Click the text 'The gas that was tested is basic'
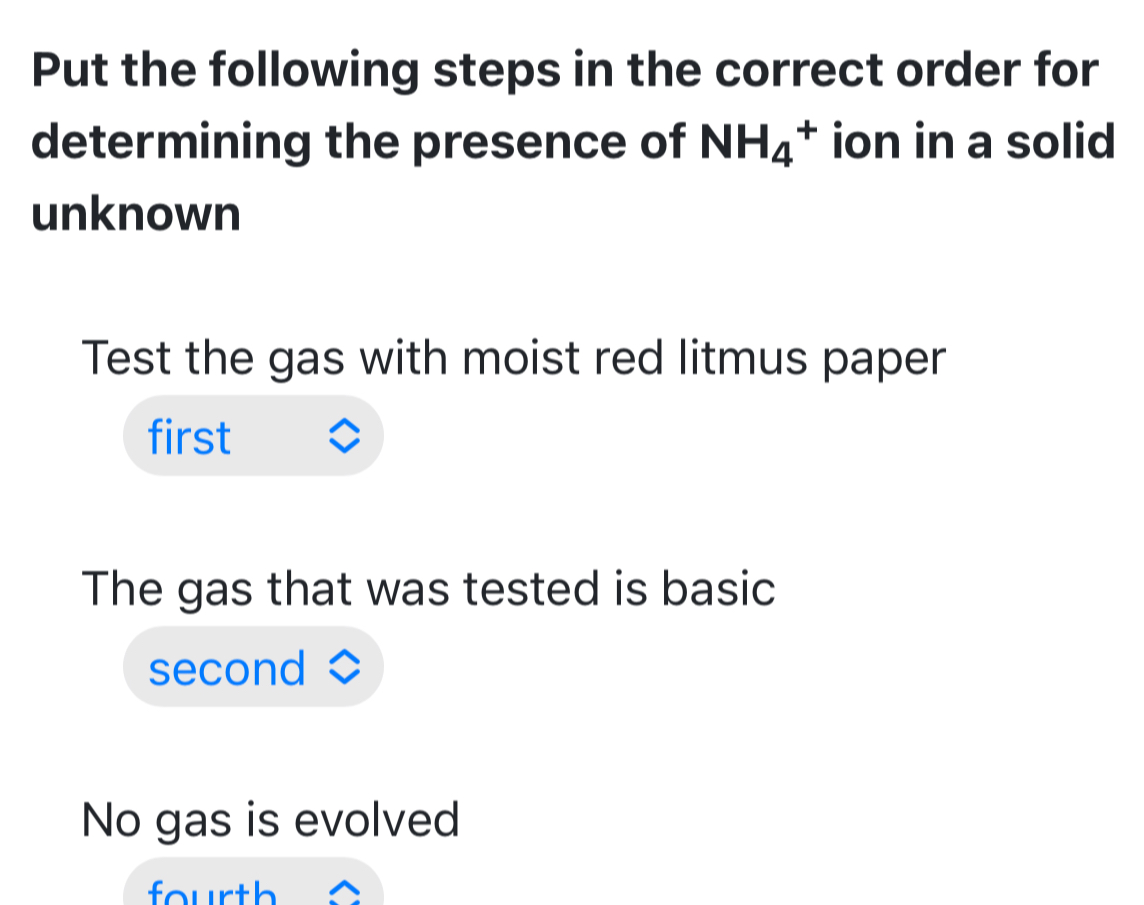The image size is (1144, 905). (428, 589)
